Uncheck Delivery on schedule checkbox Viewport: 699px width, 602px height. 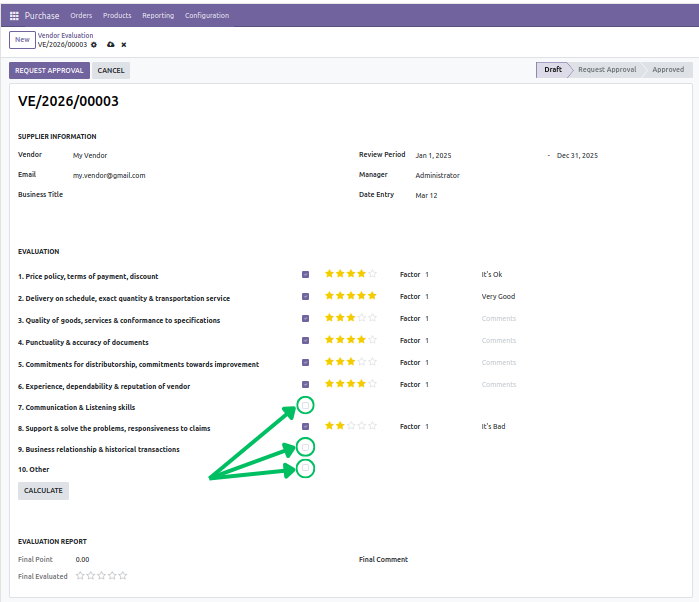click(x=305, y=297)
